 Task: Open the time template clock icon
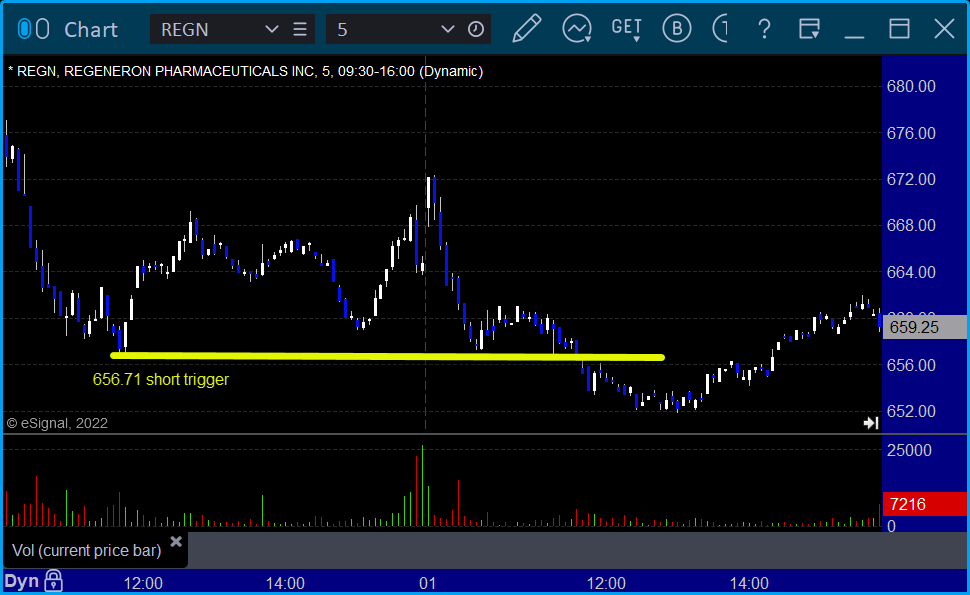(x=476, y=29)
